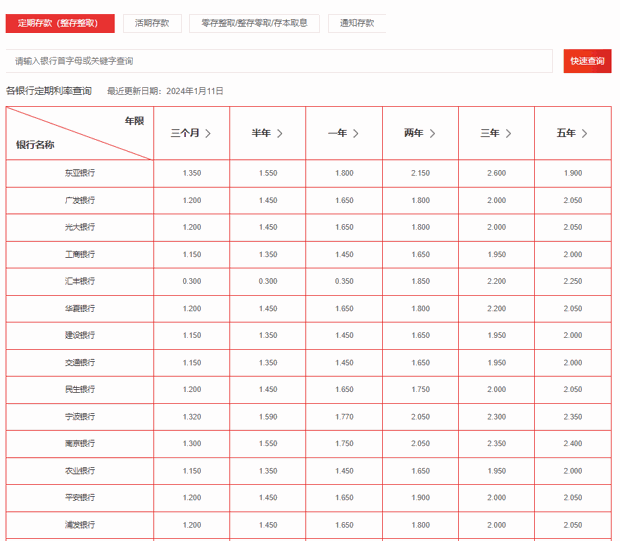Click 宁波银行 one-year rate 1.770
The height and width of the screenshot is (541, 620).
click(344, 417)
